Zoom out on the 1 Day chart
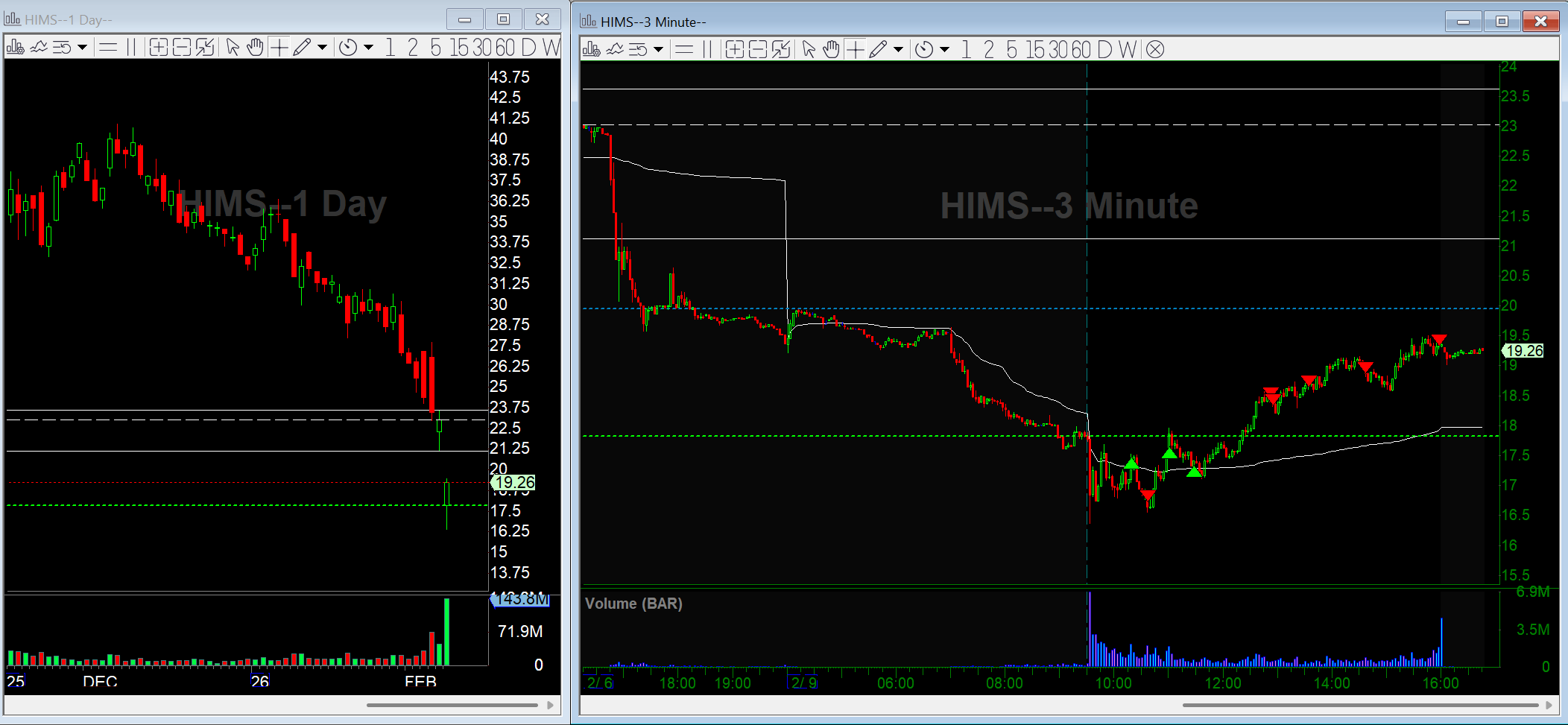Viewport: 1568px width, 725px height. 182,48
